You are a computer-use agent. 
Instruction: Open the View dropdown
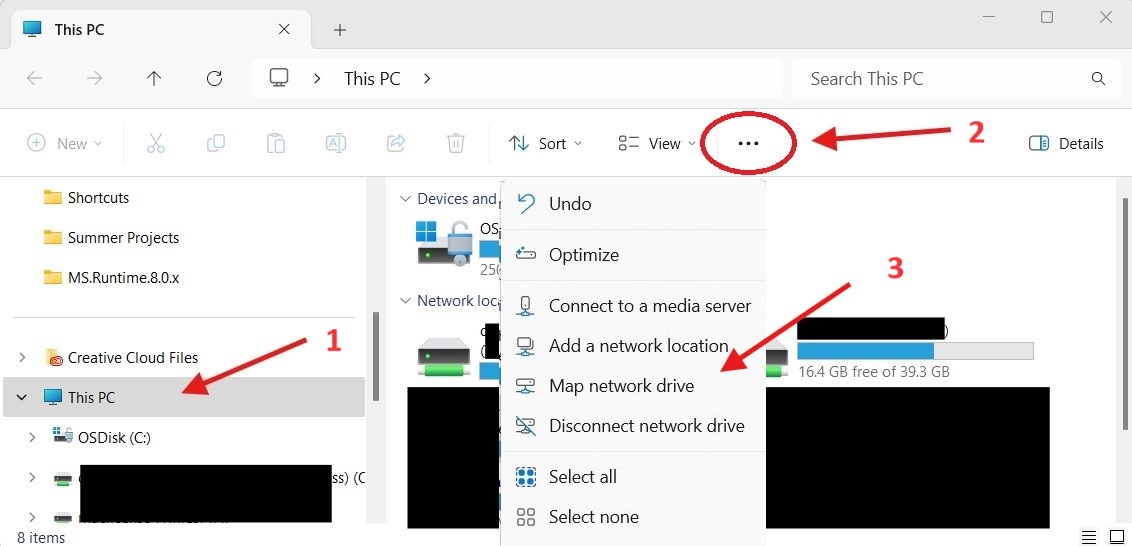[x=657, y=143]
